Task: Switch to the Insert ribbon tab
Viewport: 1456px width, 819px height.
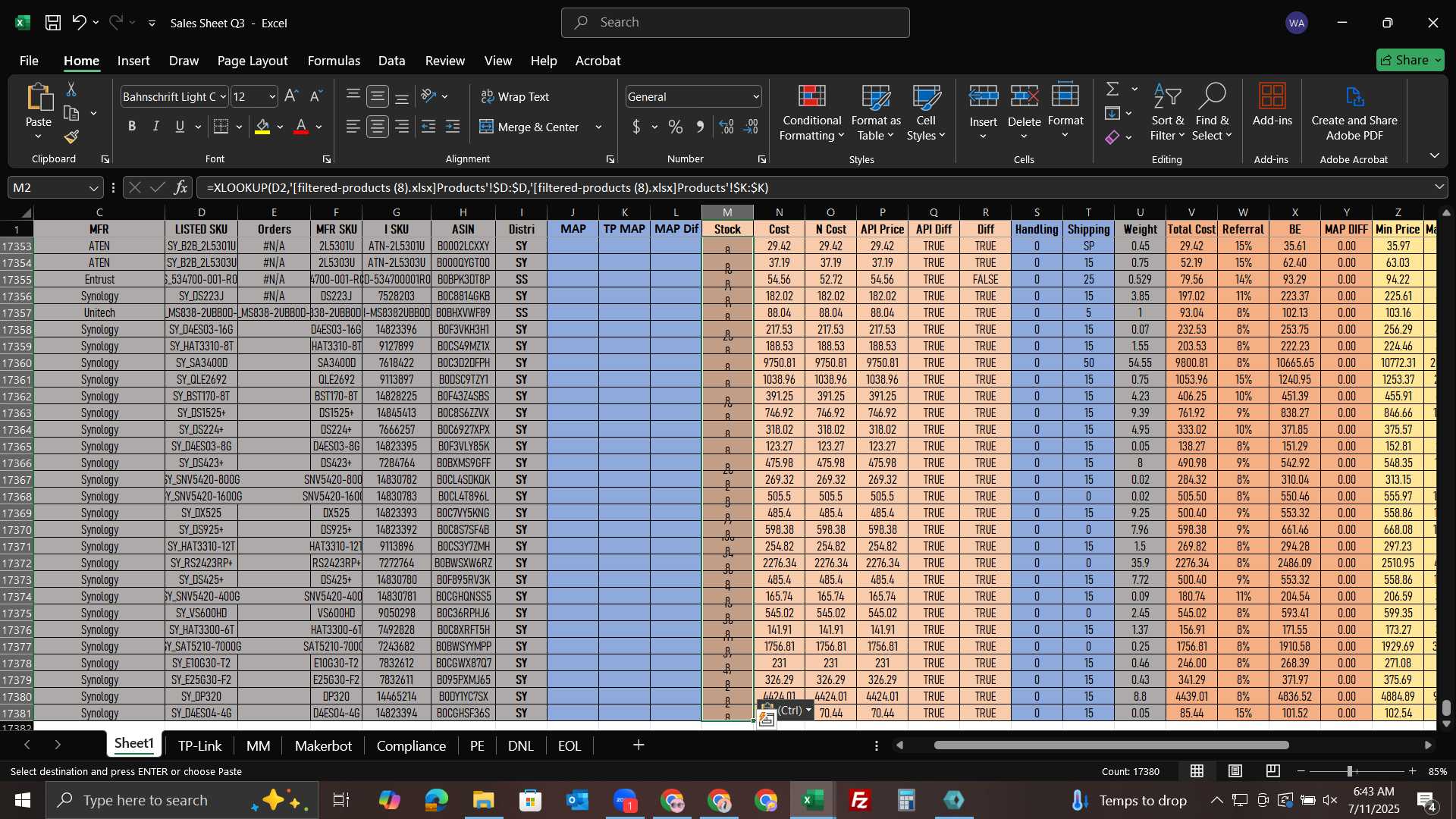Action: point(133,61)
